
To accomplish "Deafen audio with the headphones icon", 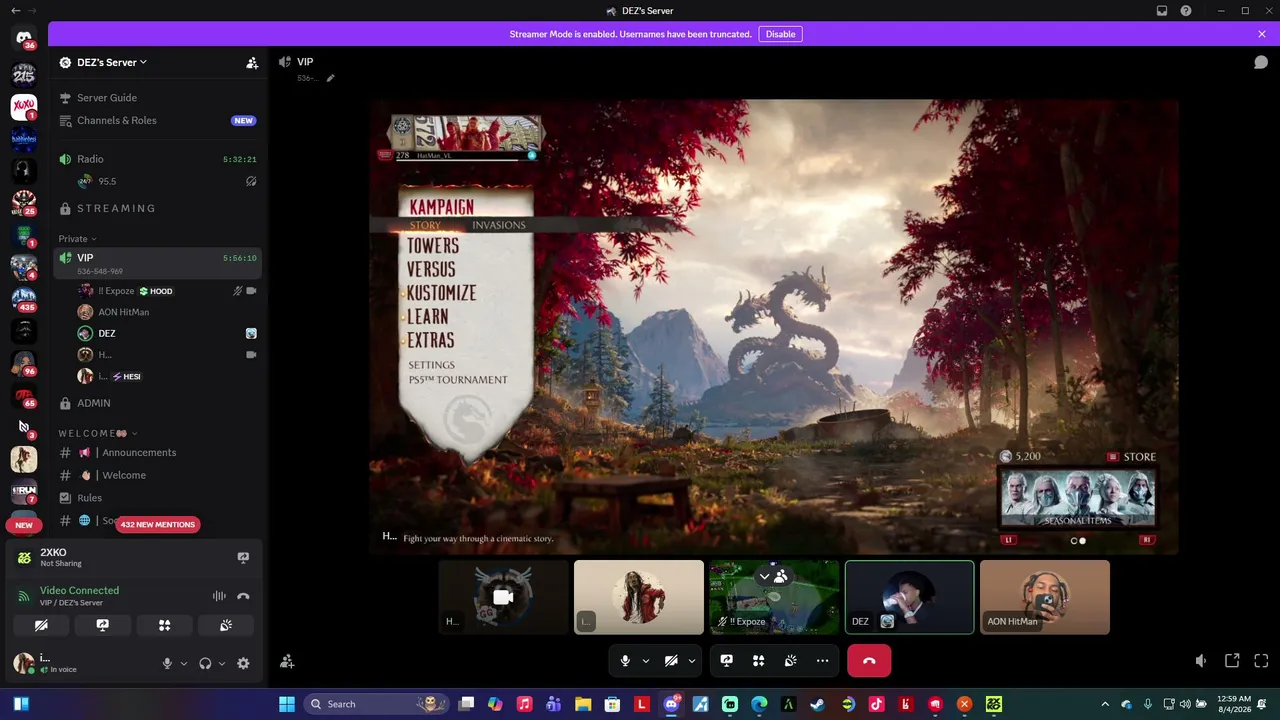I will (x=205, y=663).
